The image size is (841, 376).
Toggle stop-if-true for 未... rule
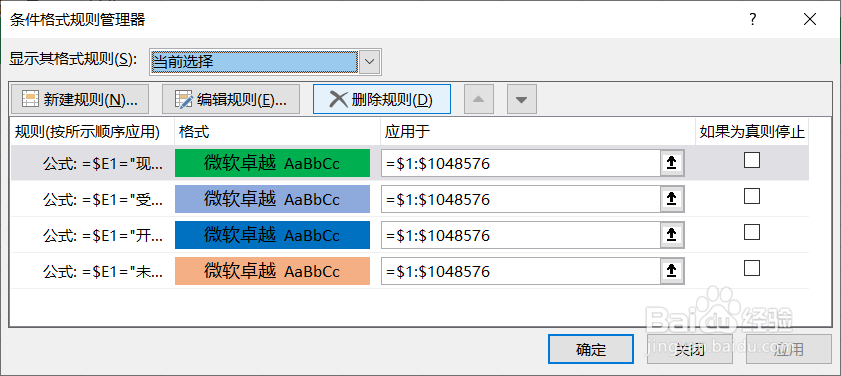[752, 268]
